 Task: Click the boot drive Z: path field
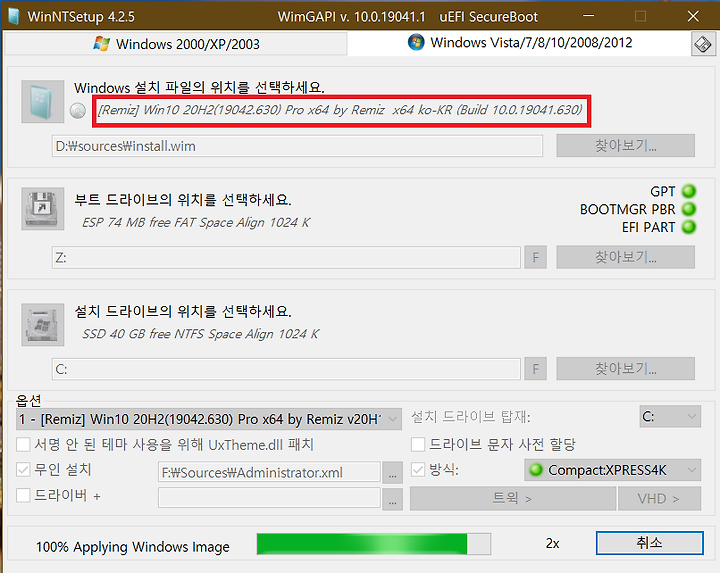coord(286,257)
